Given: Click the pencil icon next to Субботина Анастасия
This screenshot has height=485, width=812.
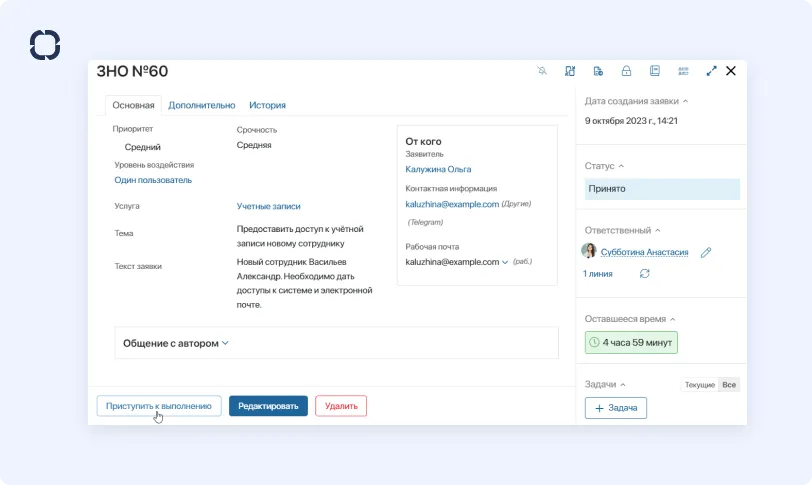Looking at the screenshot, I should [x=706, y=253].
